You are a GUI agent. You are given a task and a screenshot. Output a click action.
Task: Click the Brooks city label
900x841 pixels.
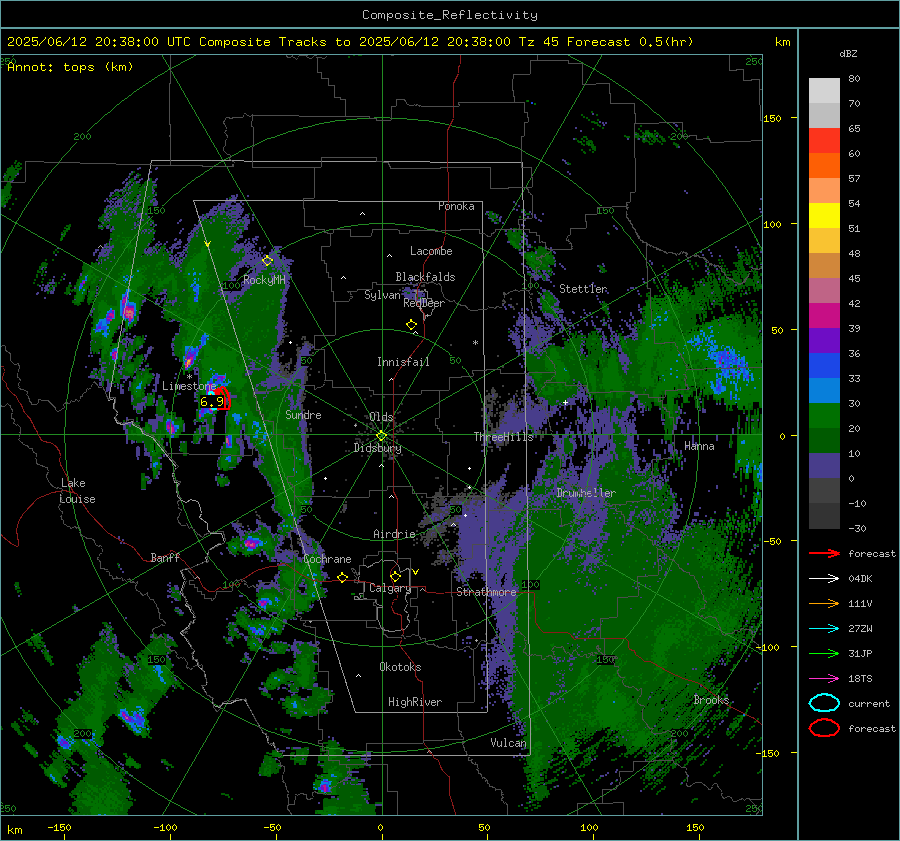[711, 700]
